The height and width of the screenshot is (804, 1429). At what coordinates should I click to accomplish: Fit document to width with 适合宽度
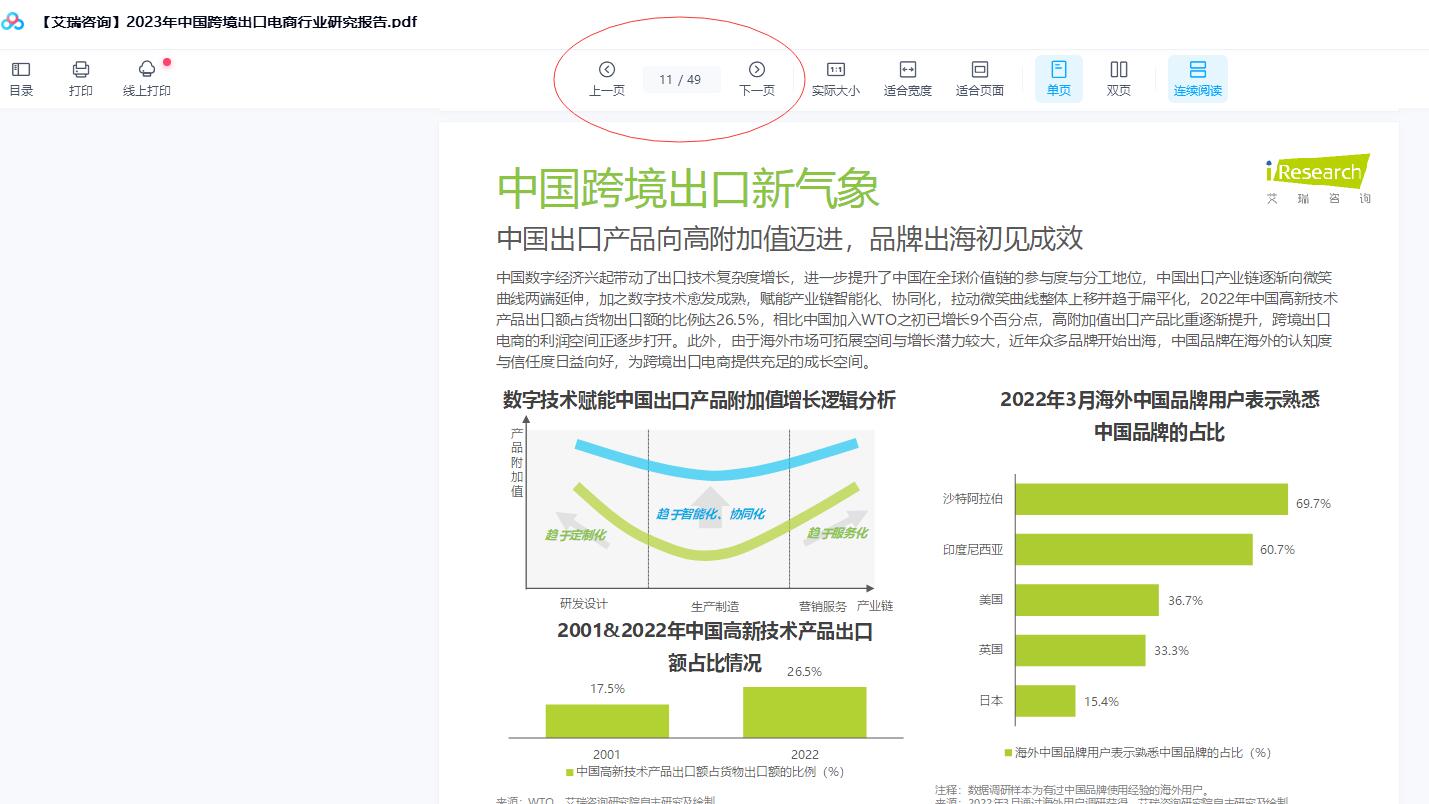tap(907, 78)
